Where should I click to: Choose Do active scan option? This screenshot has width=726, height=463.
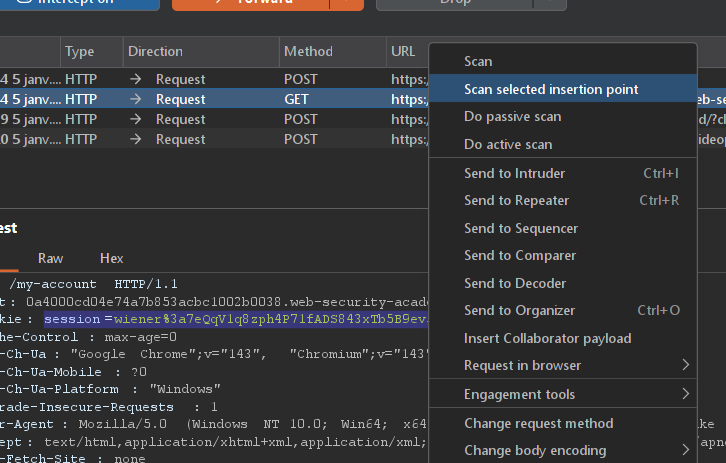pos(508,145)
